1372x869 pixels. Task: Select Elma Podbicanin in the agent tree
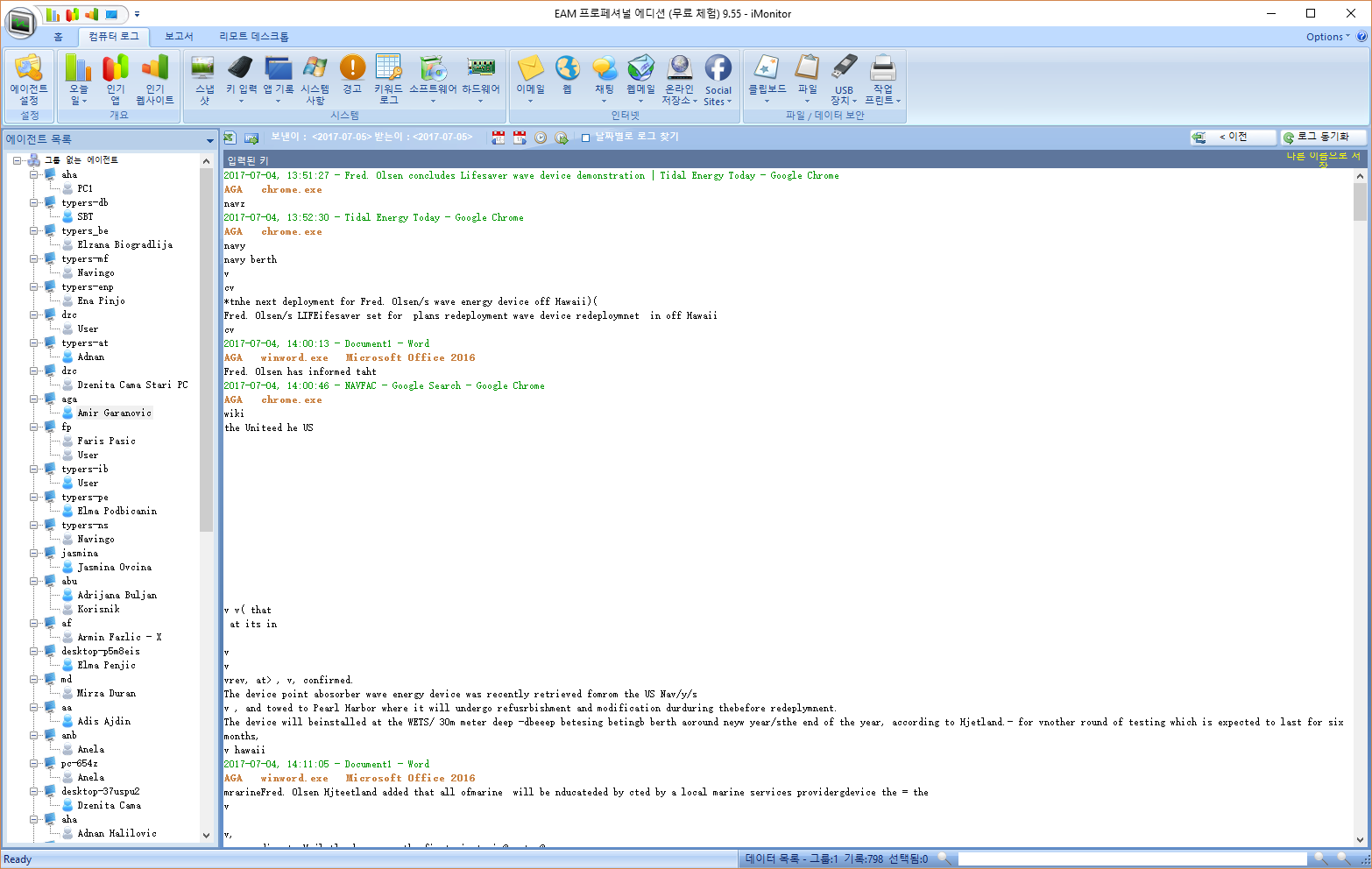coord(117,511)
